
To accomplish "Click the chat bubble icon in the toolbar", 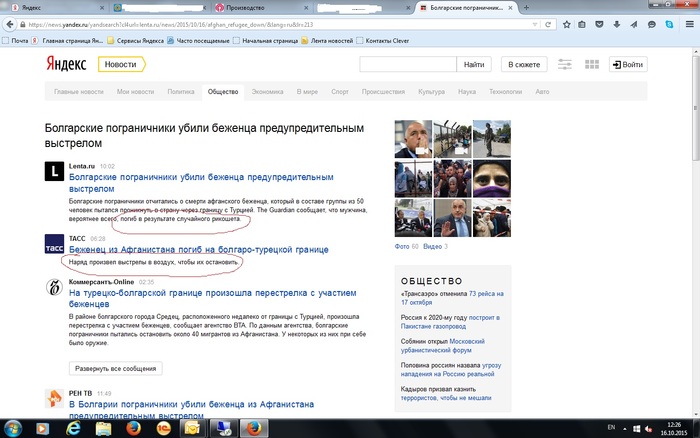I will tap(652, 25).
